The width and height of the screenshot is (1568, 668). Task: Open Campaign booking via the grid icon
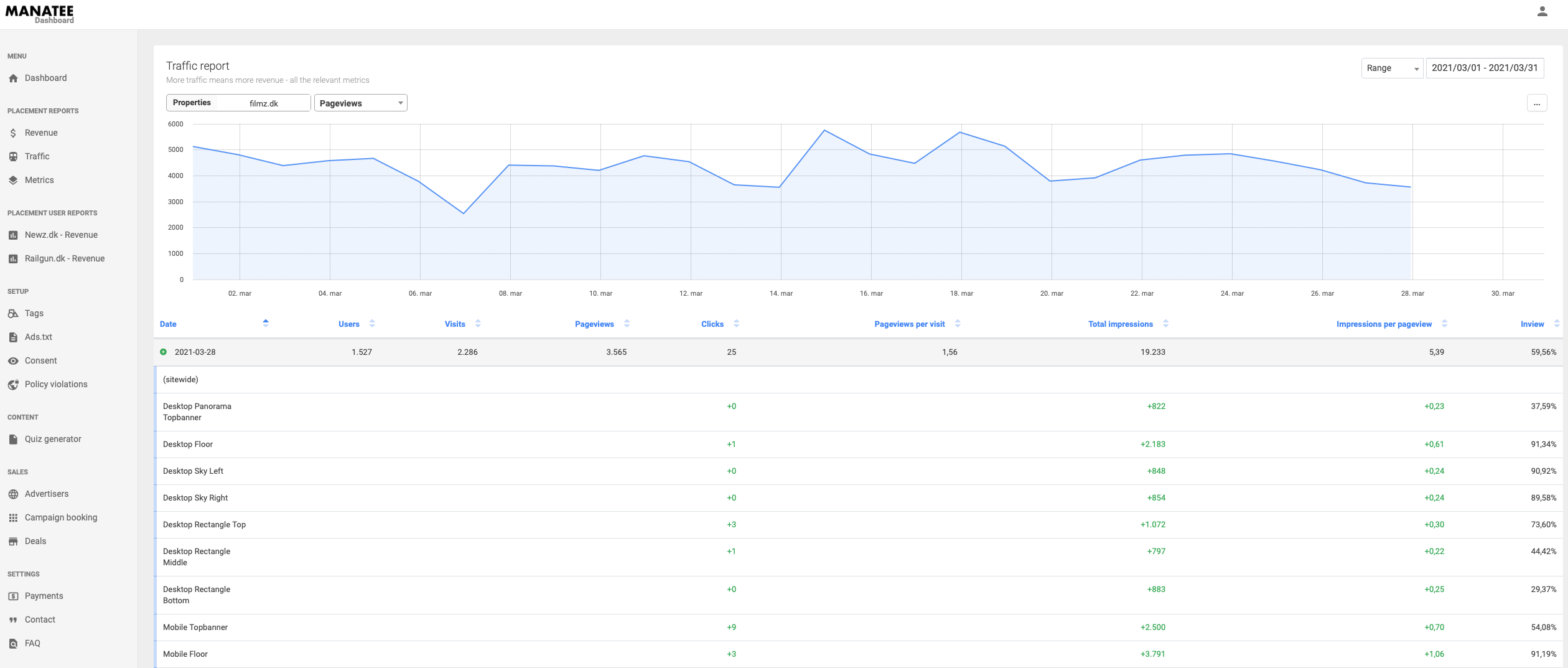(13, 517)
